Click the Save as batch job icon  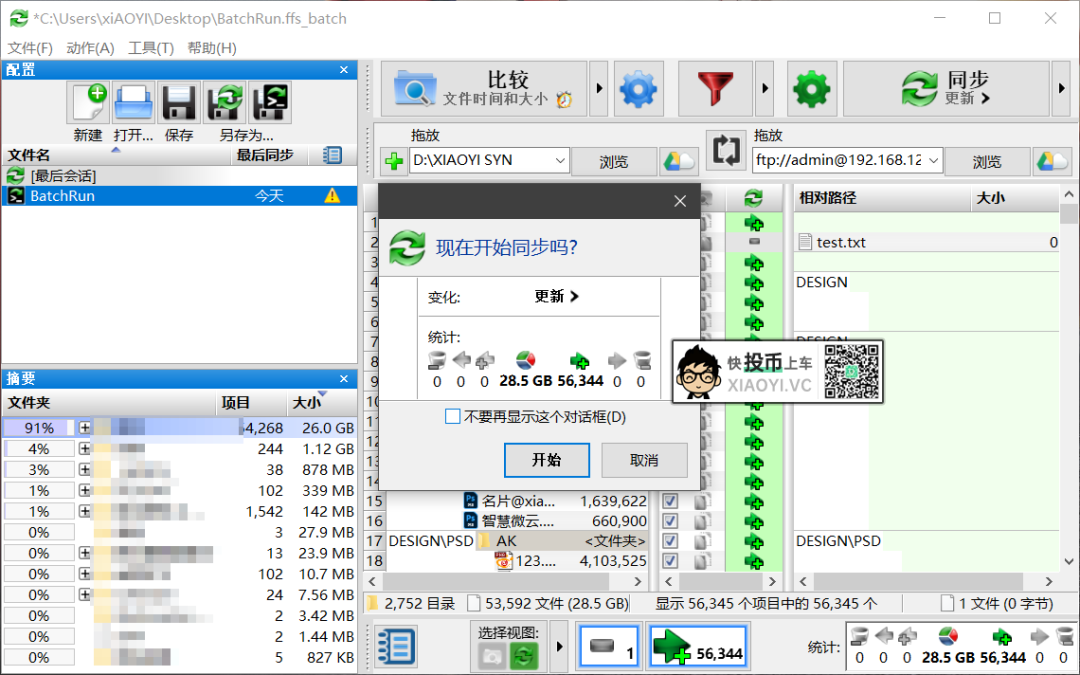tap(269, 102)
